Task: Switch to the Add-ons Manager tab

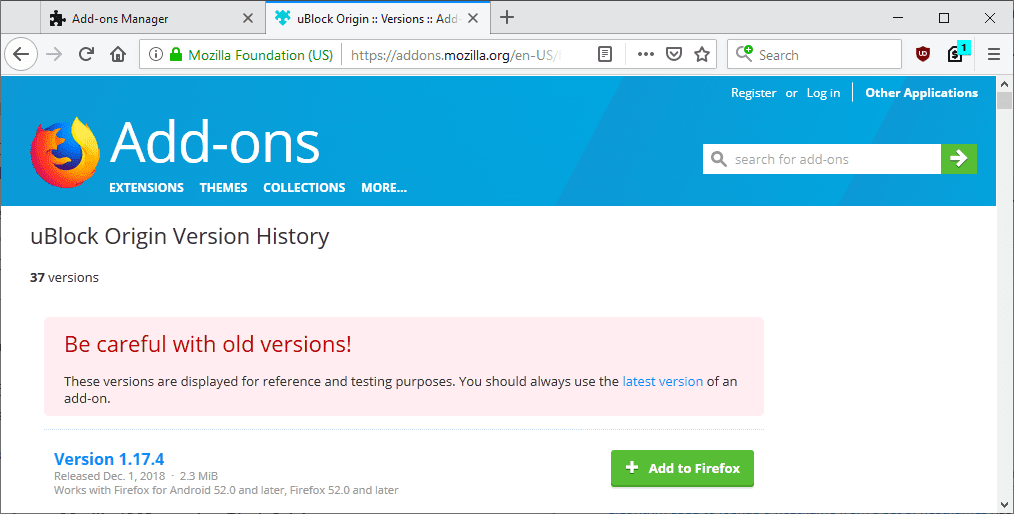Action: coord(152,18)
